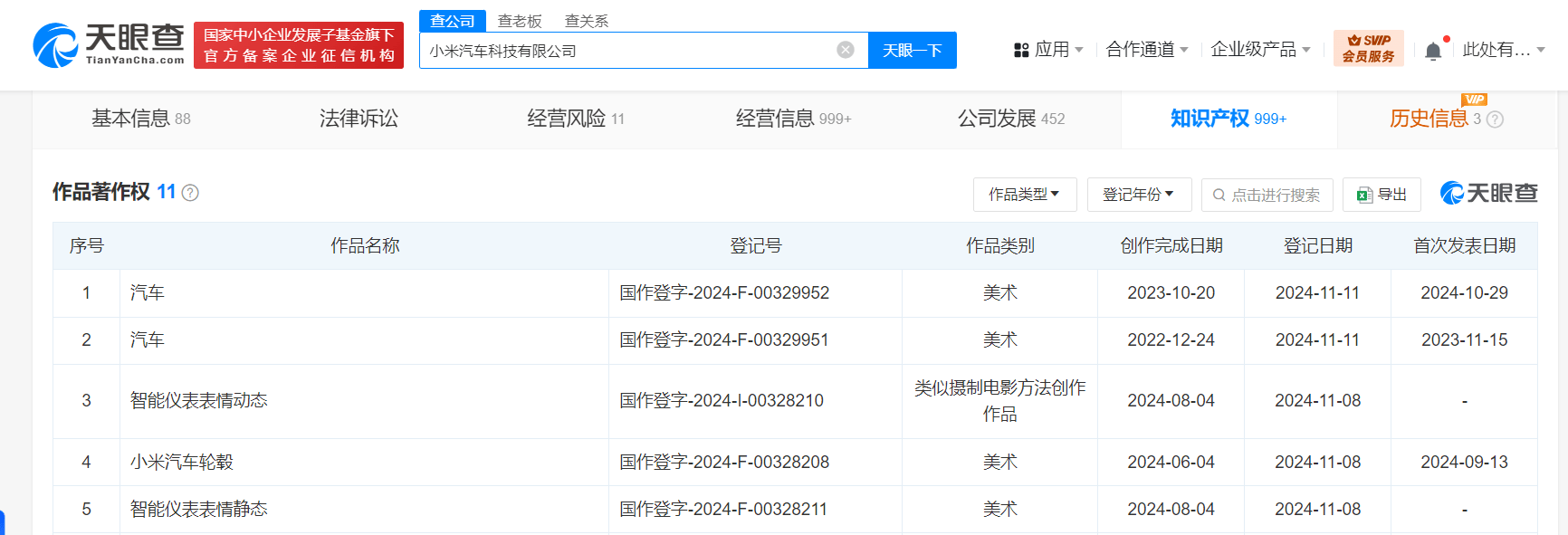Select the 查老板 search mode tab
The image size is (1568, 535).
coord(520,21)
